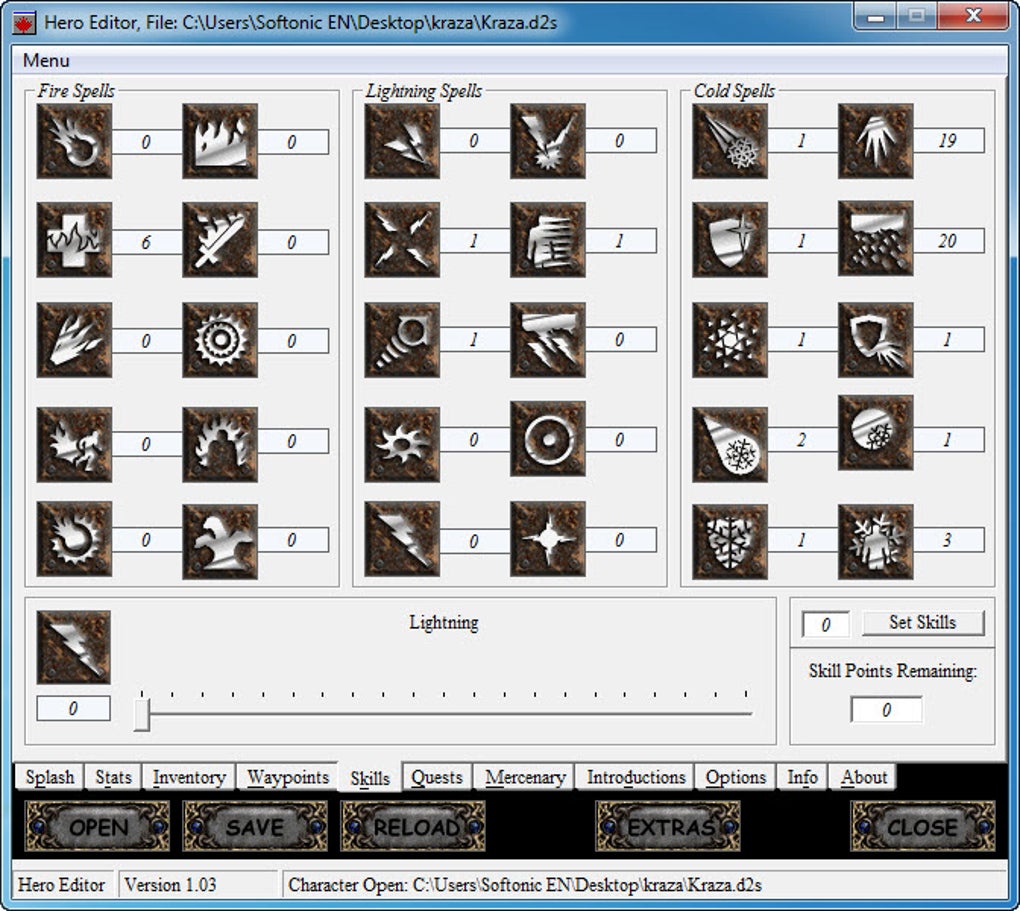
Task: Click the Cold Spells level field showing 19
Action: [x=948, y=141]
